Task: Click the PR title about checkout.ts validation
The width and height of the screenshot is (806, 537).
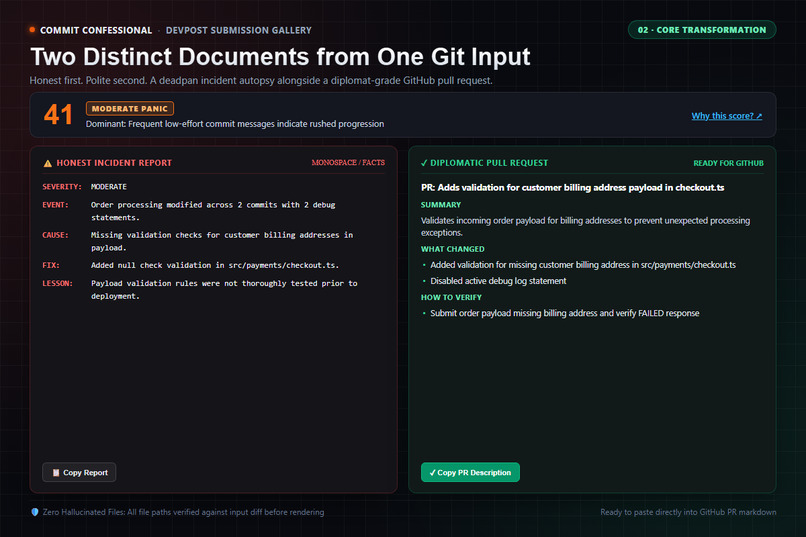Action: click(573, 188)
